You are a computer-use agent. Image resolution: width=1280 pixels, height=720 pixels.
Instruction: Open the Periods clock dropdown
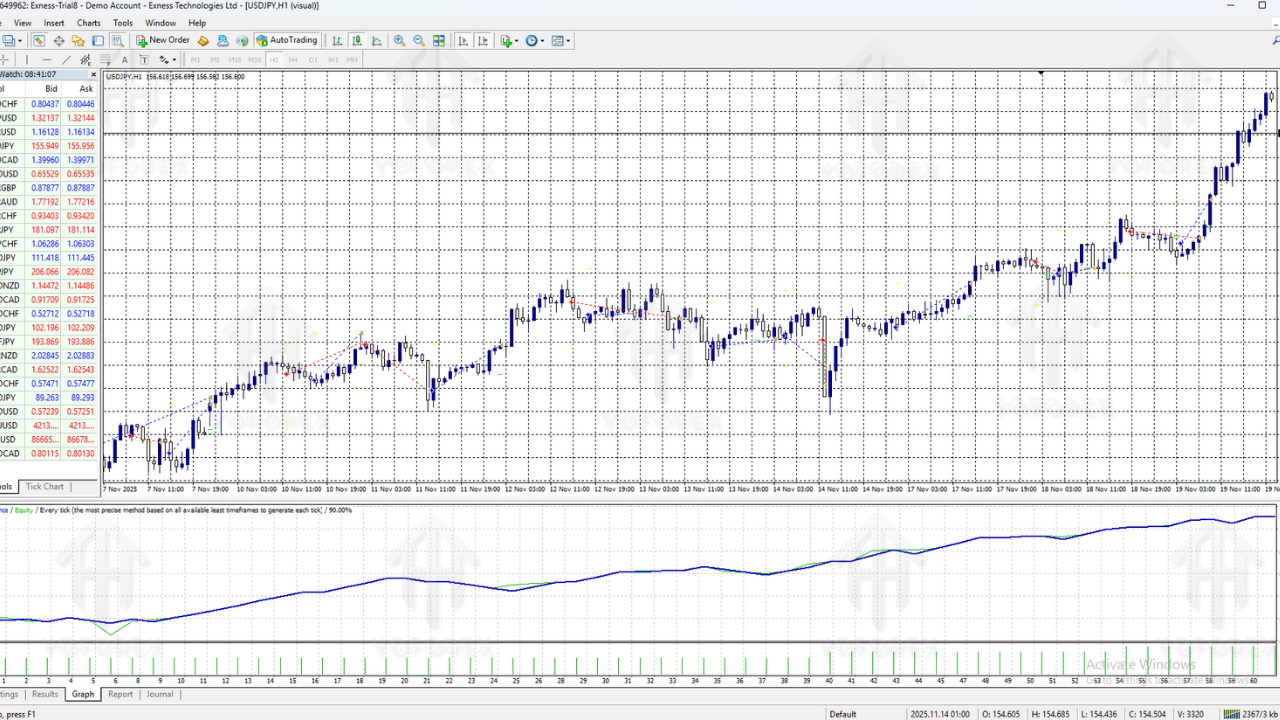pyautogui.click(x=534, y=41)
